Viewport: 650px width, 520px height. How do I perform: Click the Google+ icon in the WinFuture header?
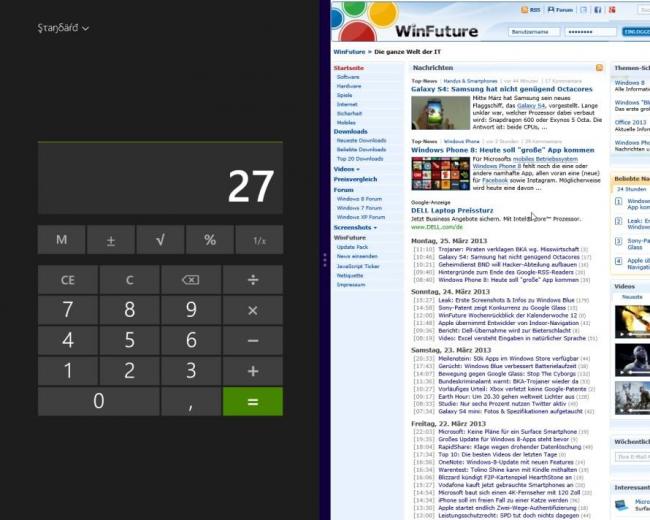[612, 10]
